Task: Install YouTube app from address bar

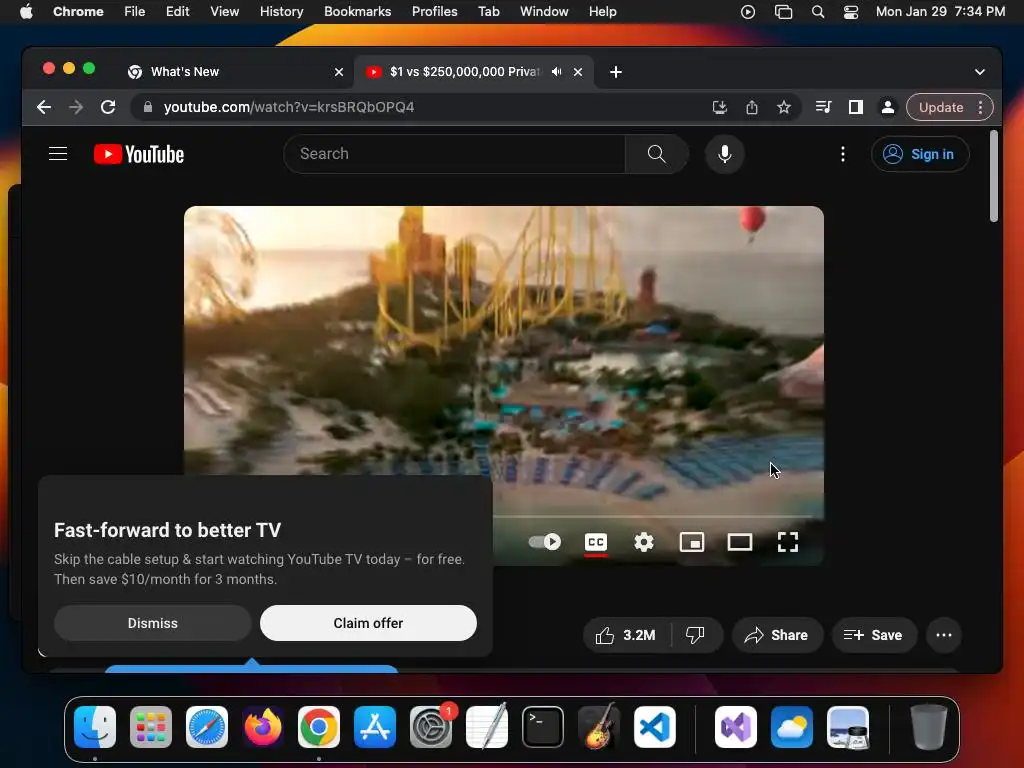Action: (x=720, y=107)
